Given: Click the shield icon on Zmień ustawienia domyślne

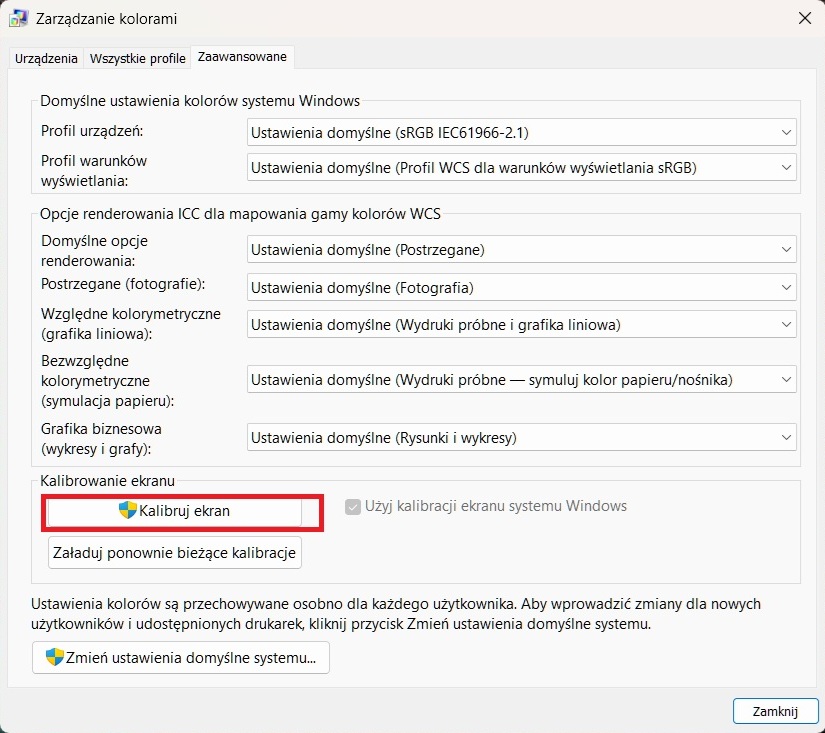Looking at the screenshot, I should point(55,658).
